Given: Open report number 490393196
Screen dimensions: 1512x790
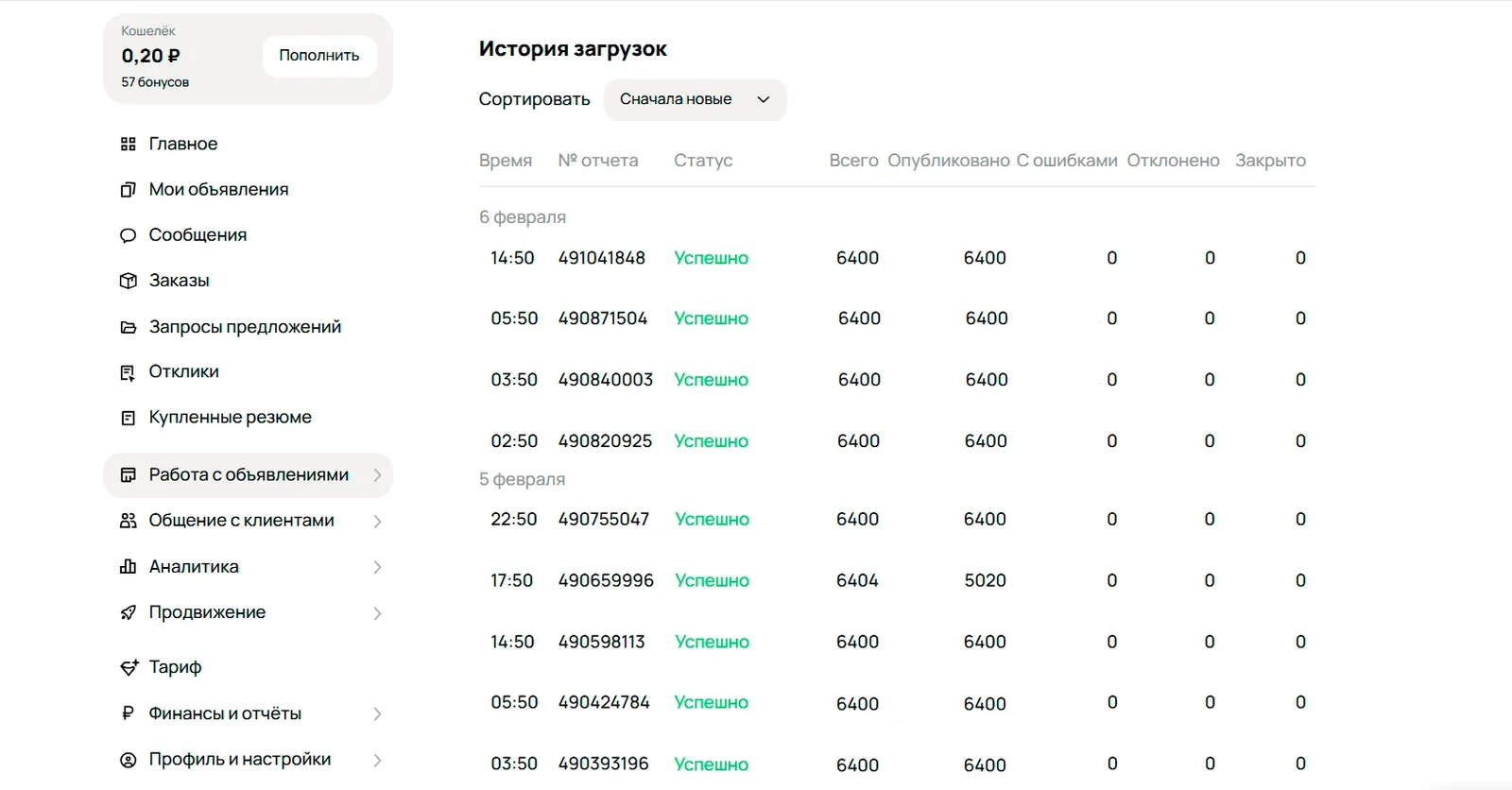Looking at the screenshot, I should 604,764.
